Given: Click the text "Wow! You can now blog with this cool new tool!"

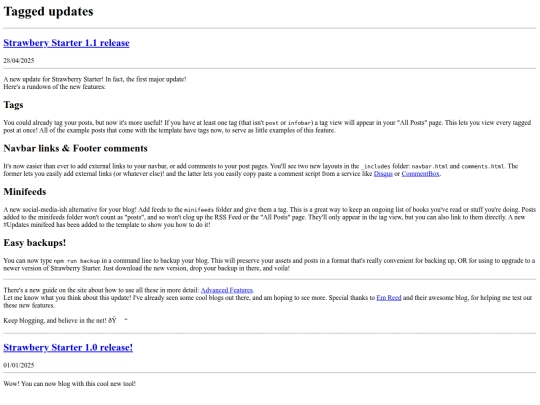Looking at the screenshot, I should click(70, 384).
